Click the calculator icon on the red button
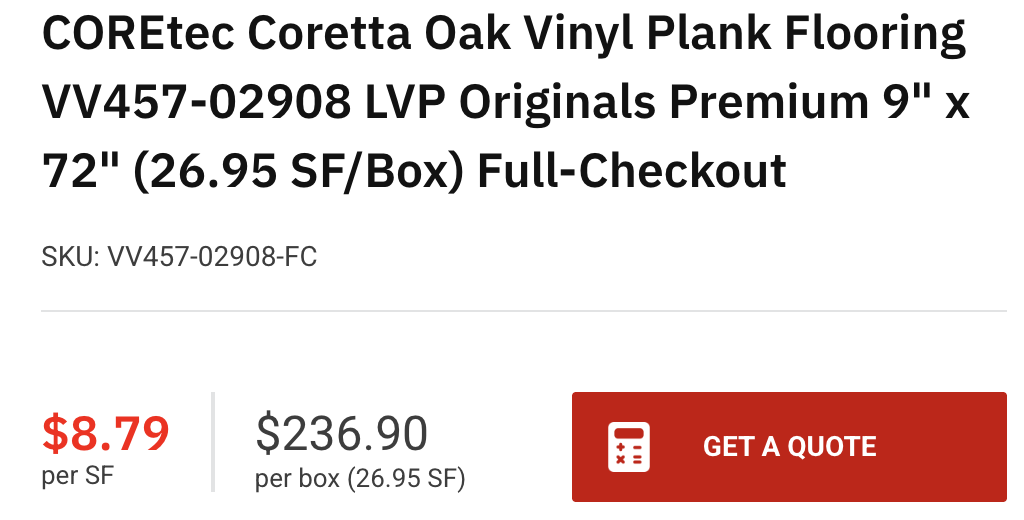 click(629, 447)
